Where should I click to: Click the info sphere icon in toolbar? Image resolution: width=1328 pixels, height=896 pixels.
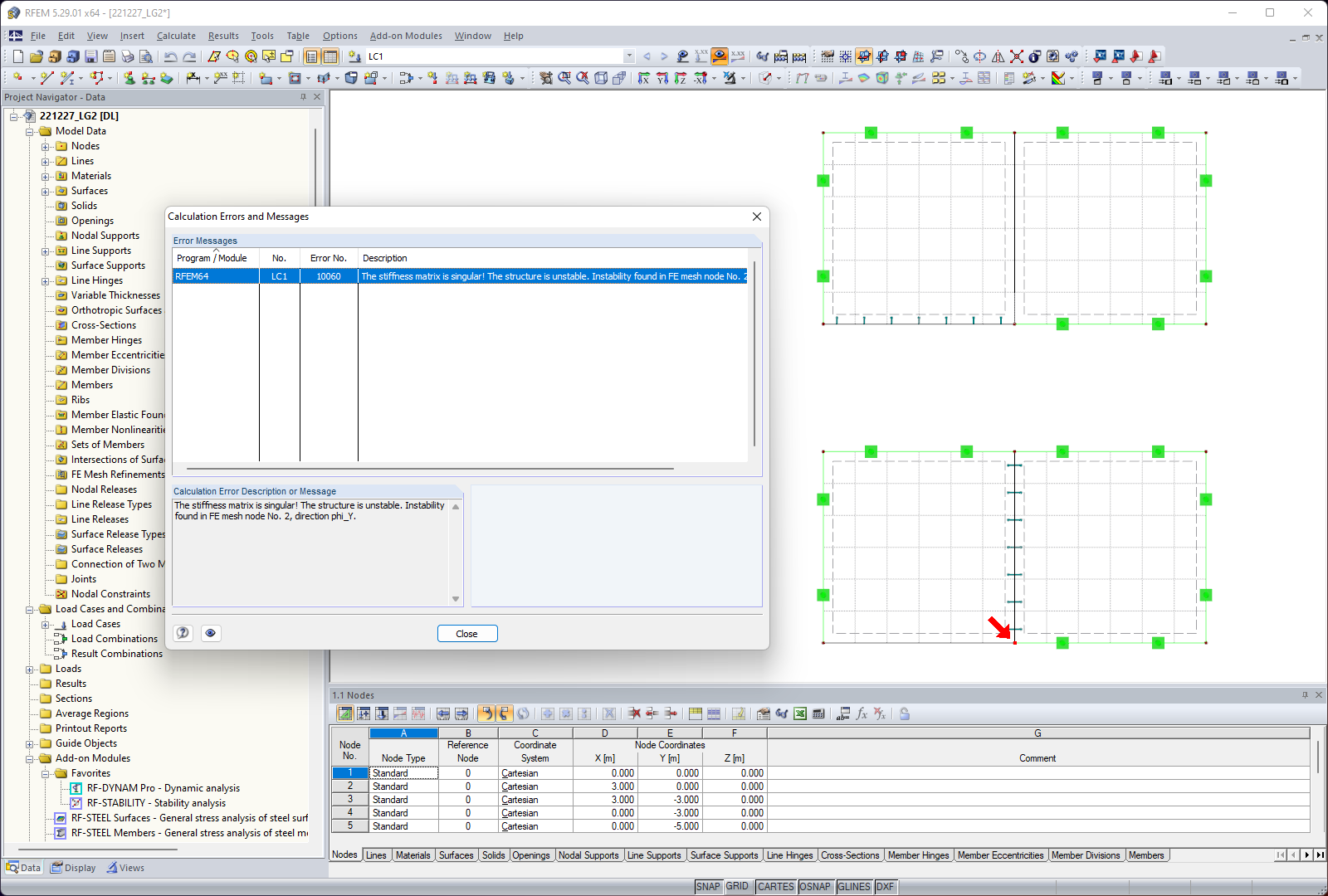pos(1035,56)
